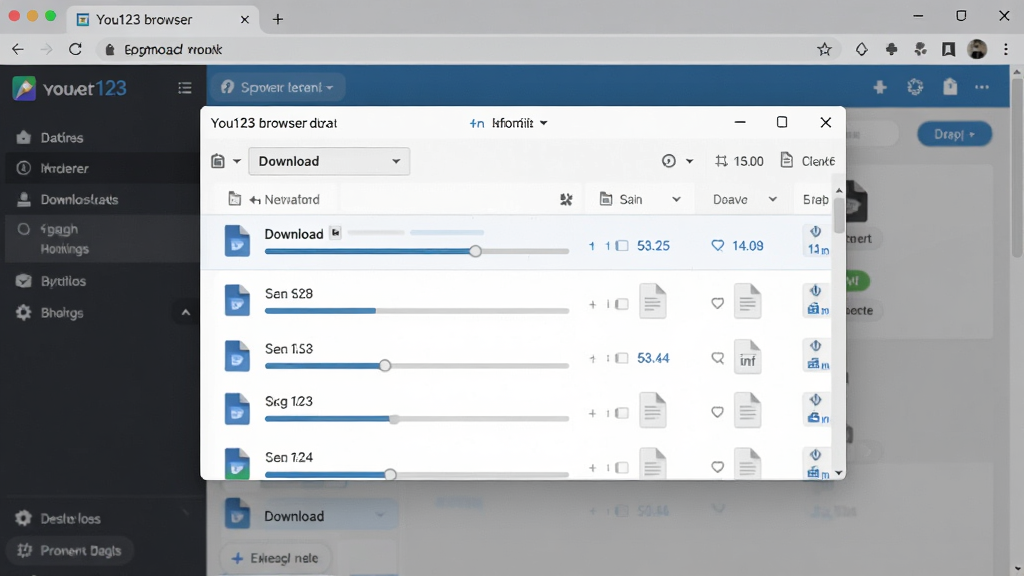This screenshot has height=576, width=1024.
Task: Adjust the Download row progress slider
Action: point(475,251)
